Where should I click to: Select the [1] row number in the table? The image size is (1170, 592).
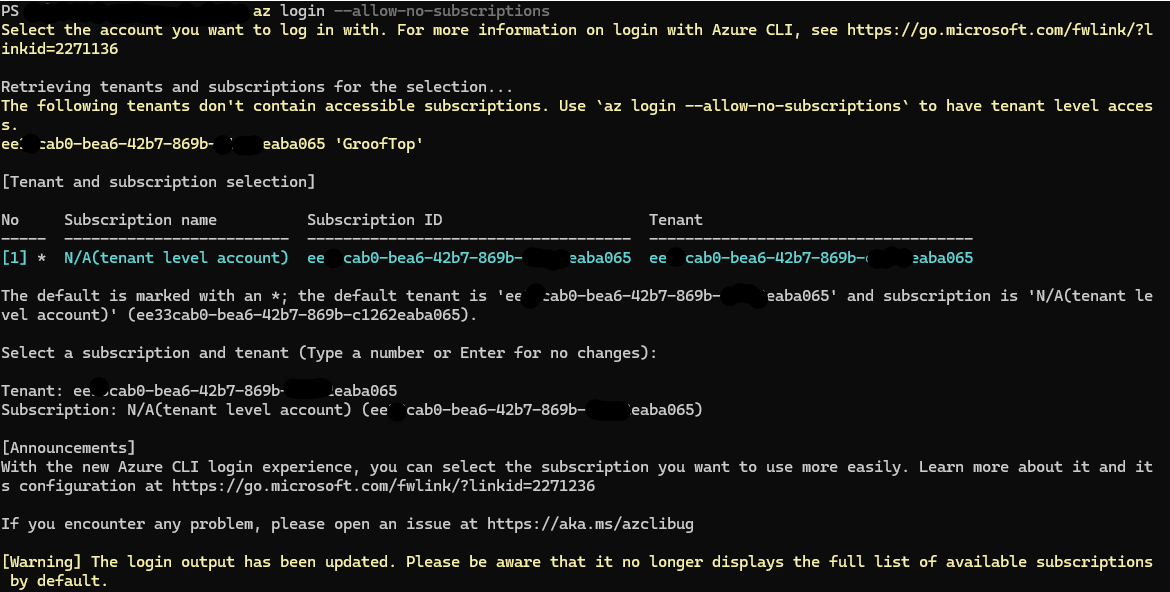[14, 258]
